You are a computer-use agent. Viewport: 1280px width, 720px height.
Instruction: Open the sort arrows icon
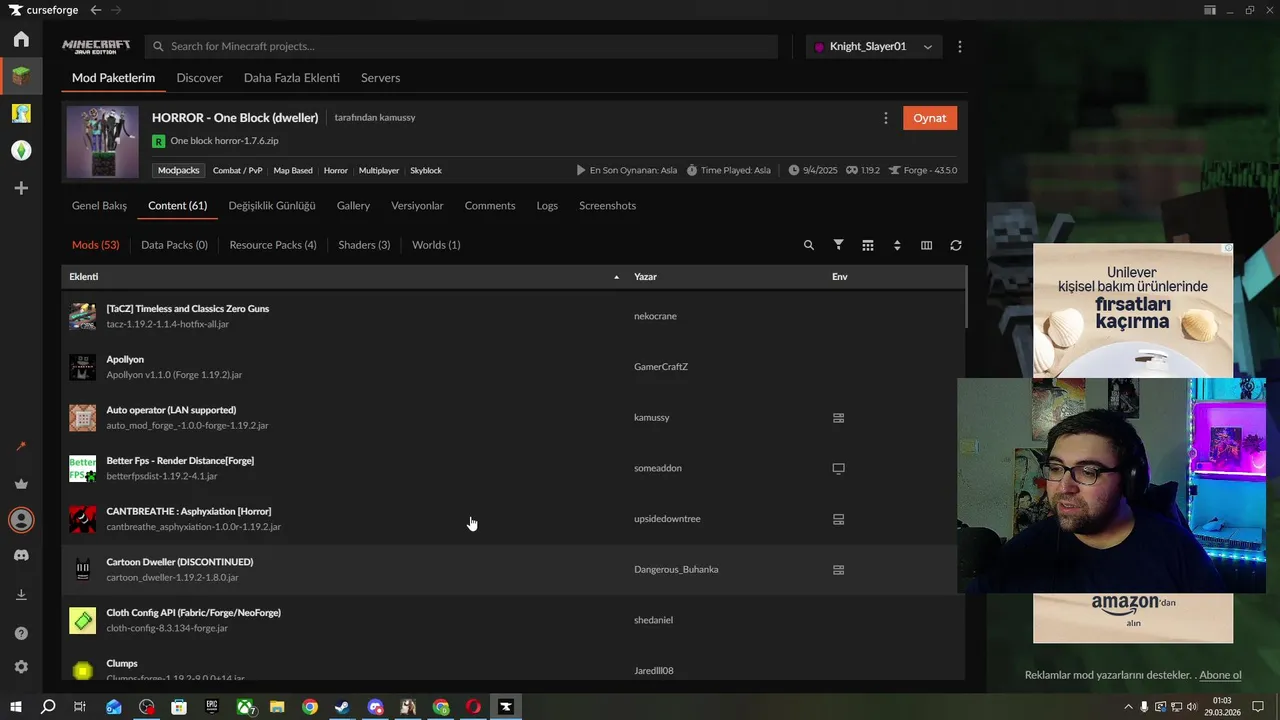click(x=897, y=245)
